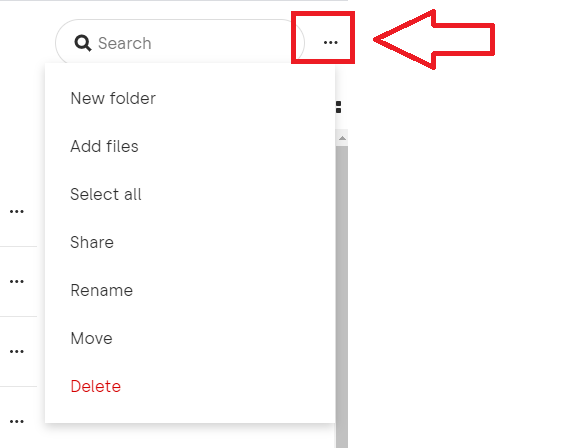Click the scrollbar up arrow
This screenshot has height=448, width=577.
pos(342,138)
